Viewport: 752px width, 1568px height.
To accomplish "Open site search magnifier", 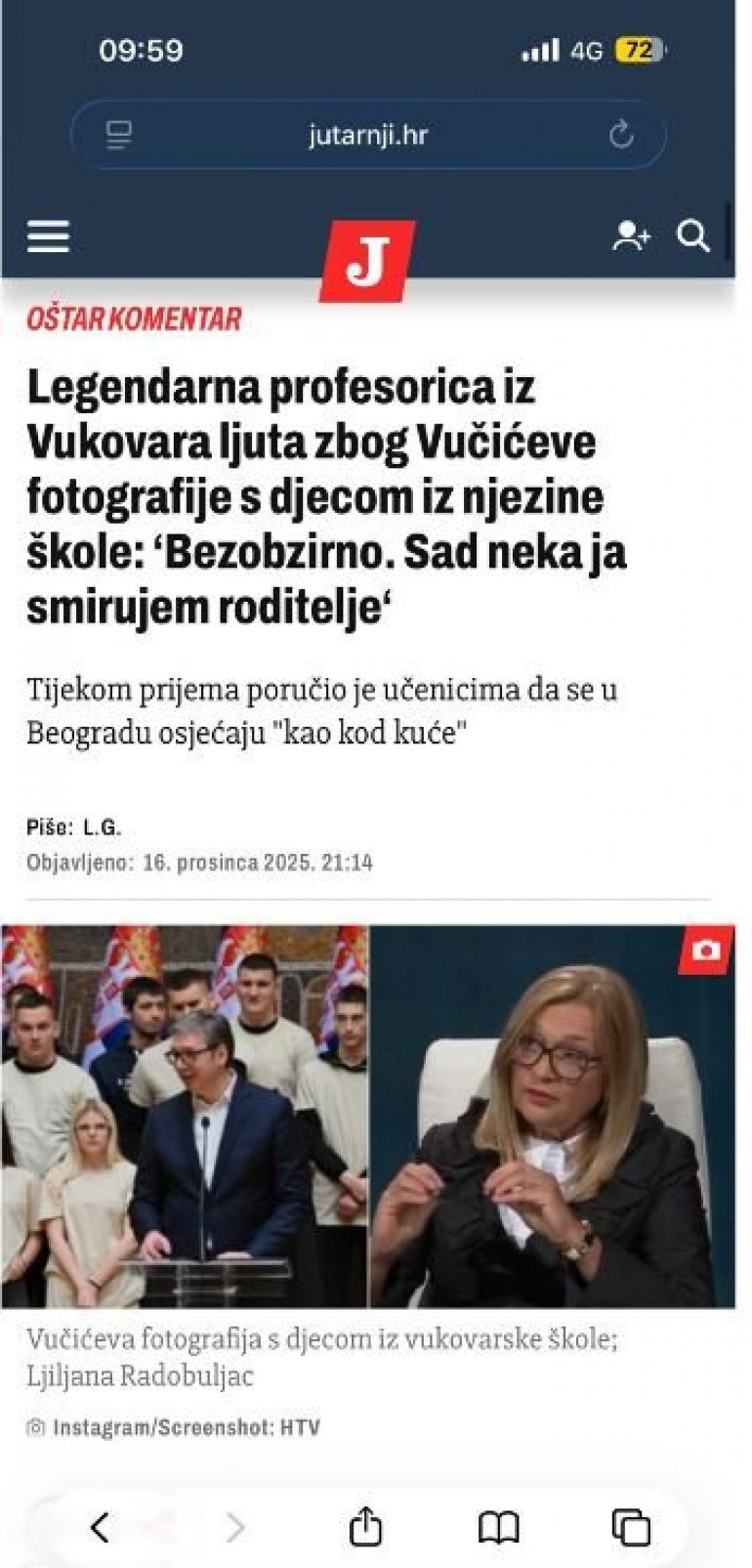I will pyautogui.click(x=693, y=236).
